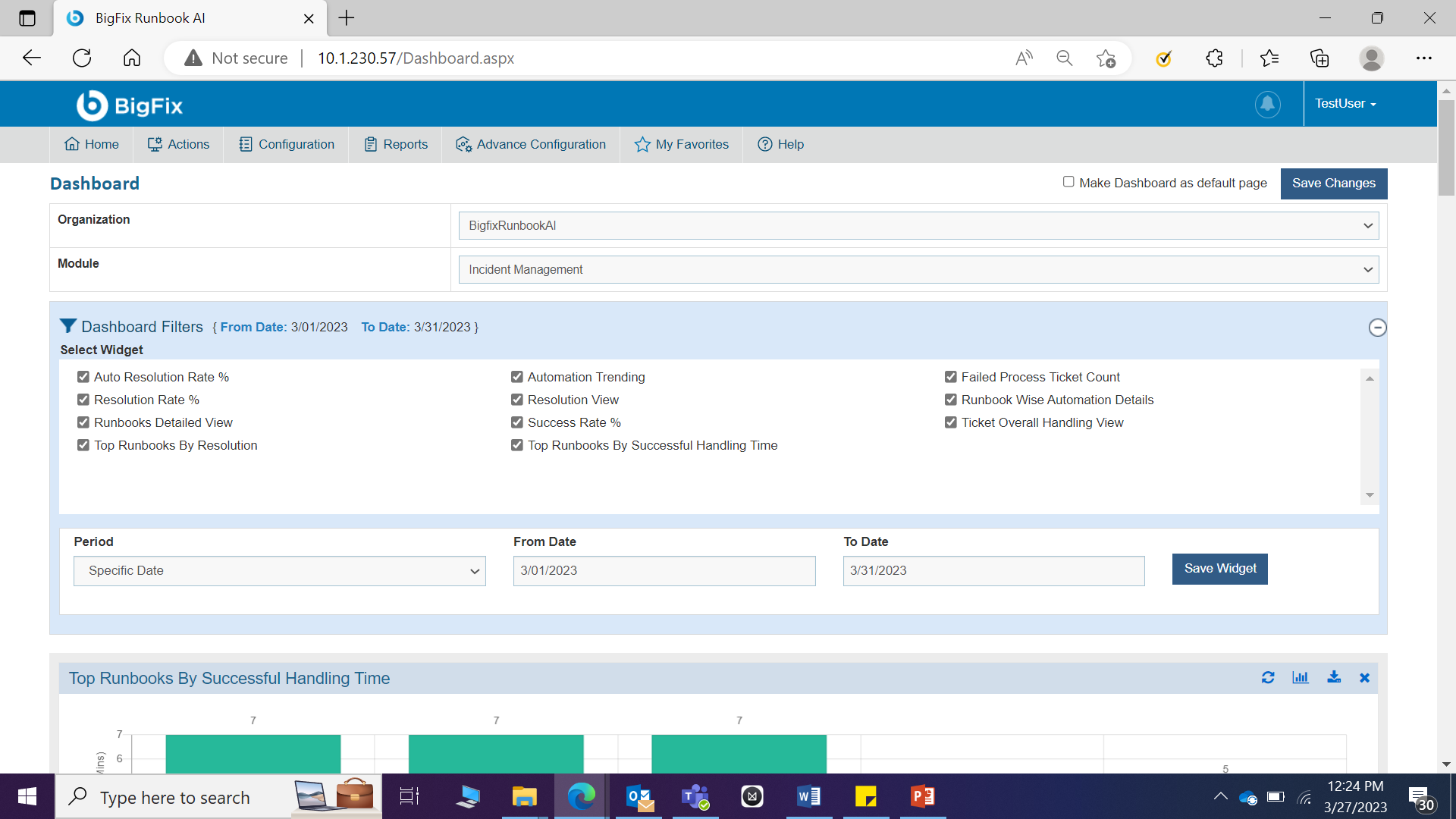Download the Top Runbooks widget data
The image size is (1456, 819).
point(1334,677)
